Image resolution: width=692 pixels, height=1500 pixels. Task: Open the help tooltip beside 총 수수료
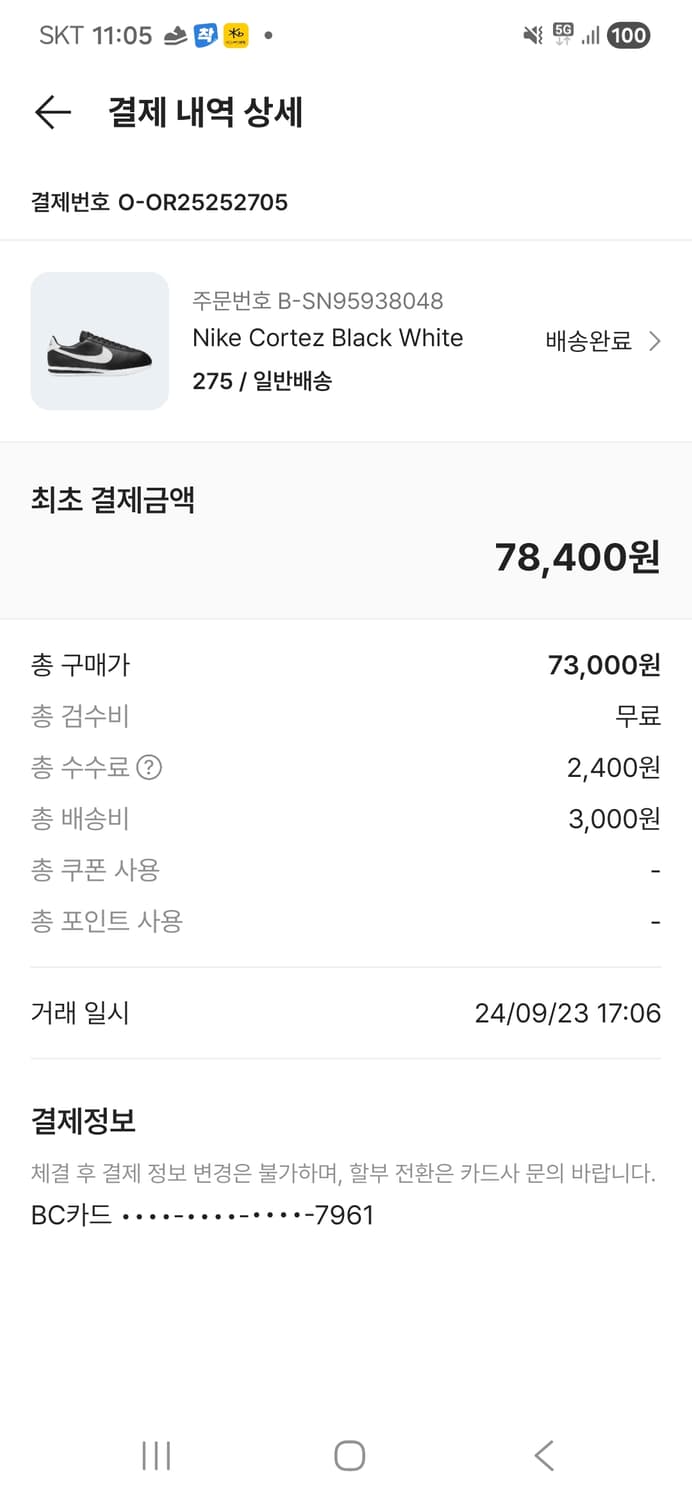pyautogui.click(x=147, y=768)
